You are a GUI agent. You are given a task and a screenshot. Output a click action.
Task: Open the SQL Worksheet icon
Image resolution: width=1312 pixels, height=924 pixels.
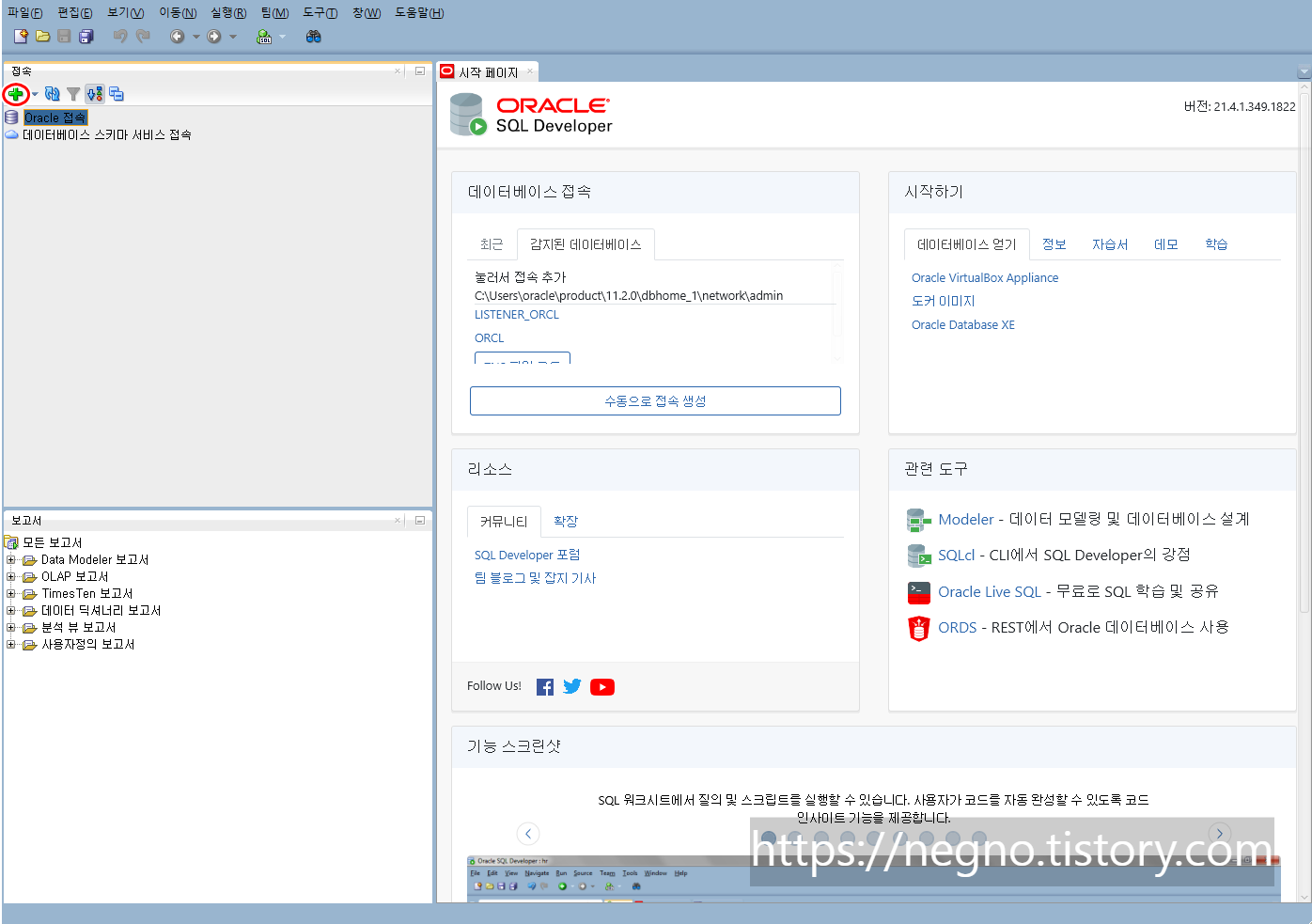265,37
